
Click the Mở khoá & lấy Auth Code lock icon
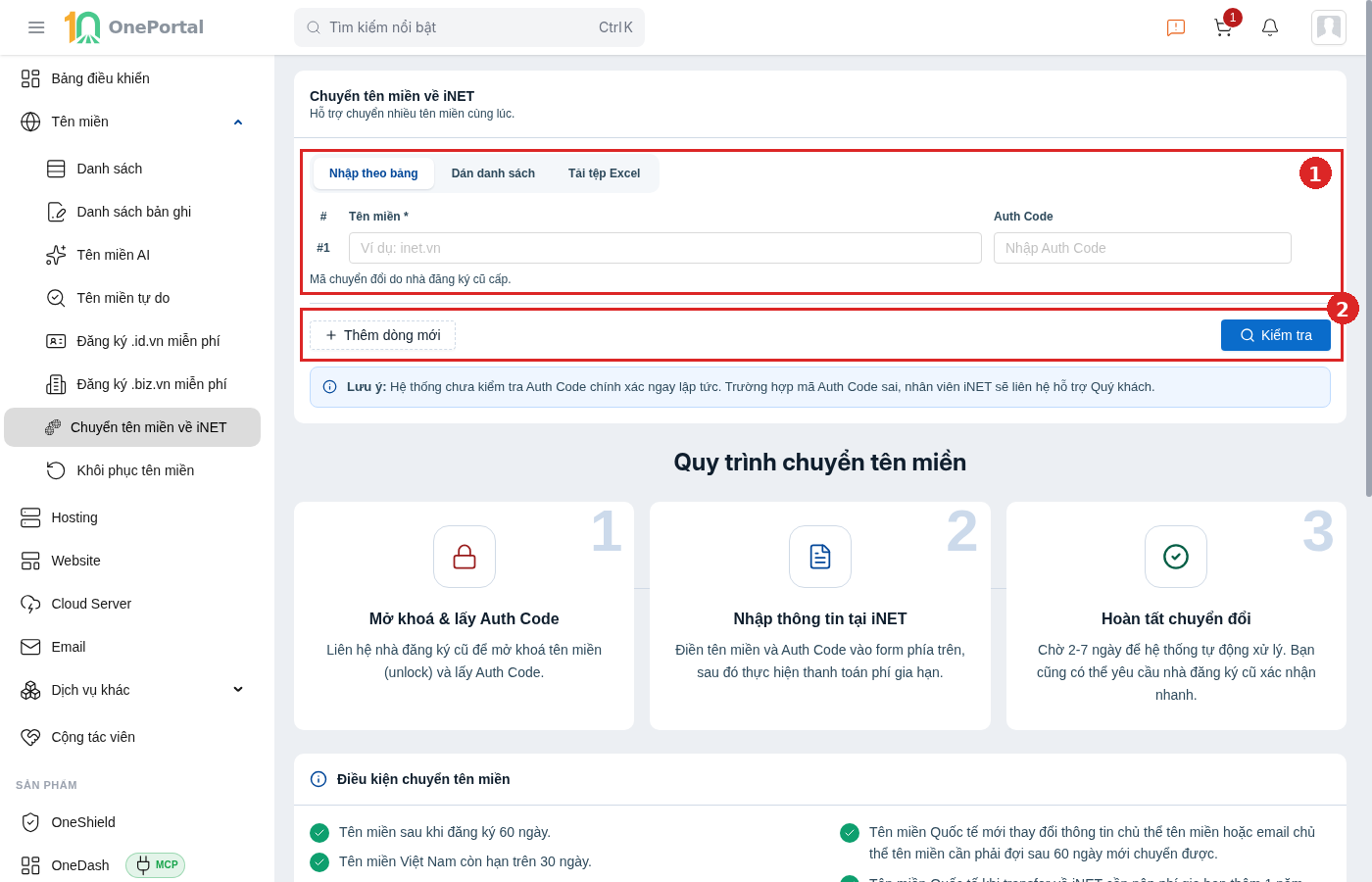465,557
